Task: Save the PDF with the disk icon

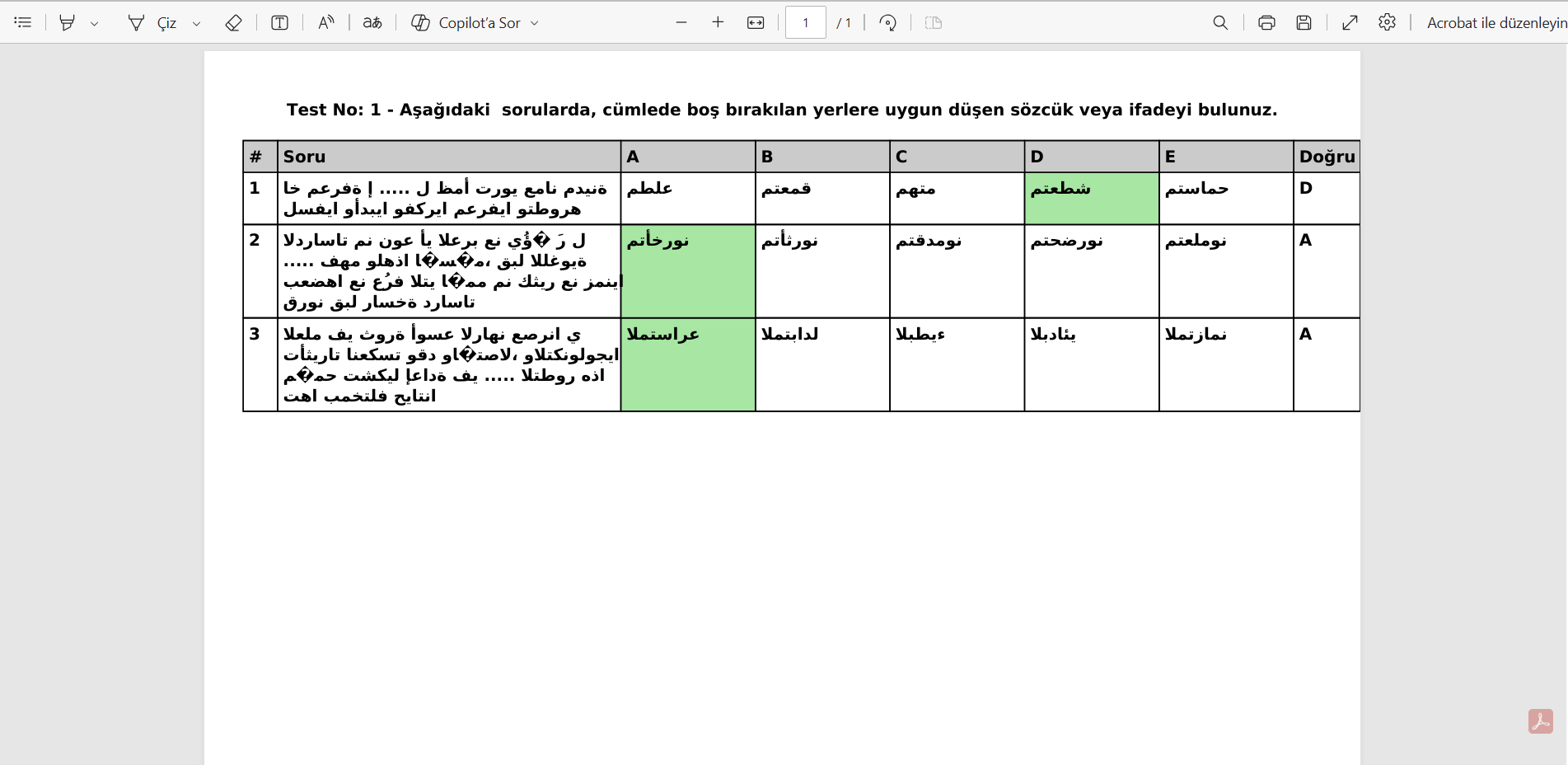Action: tap(1304, 22)
